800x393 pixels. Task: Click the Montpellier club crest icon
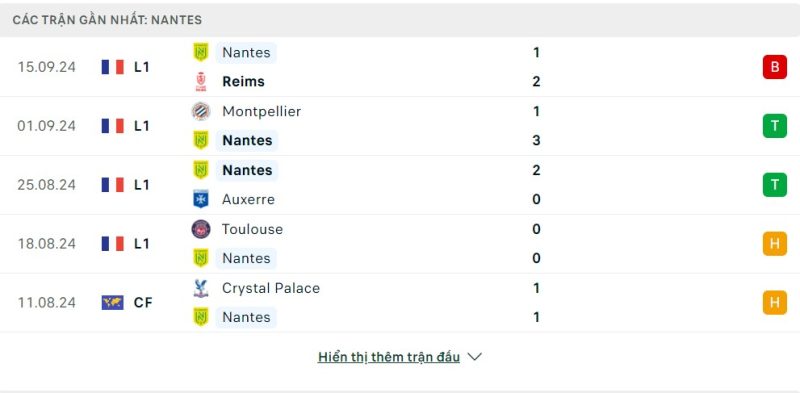[x=201, y=111]
